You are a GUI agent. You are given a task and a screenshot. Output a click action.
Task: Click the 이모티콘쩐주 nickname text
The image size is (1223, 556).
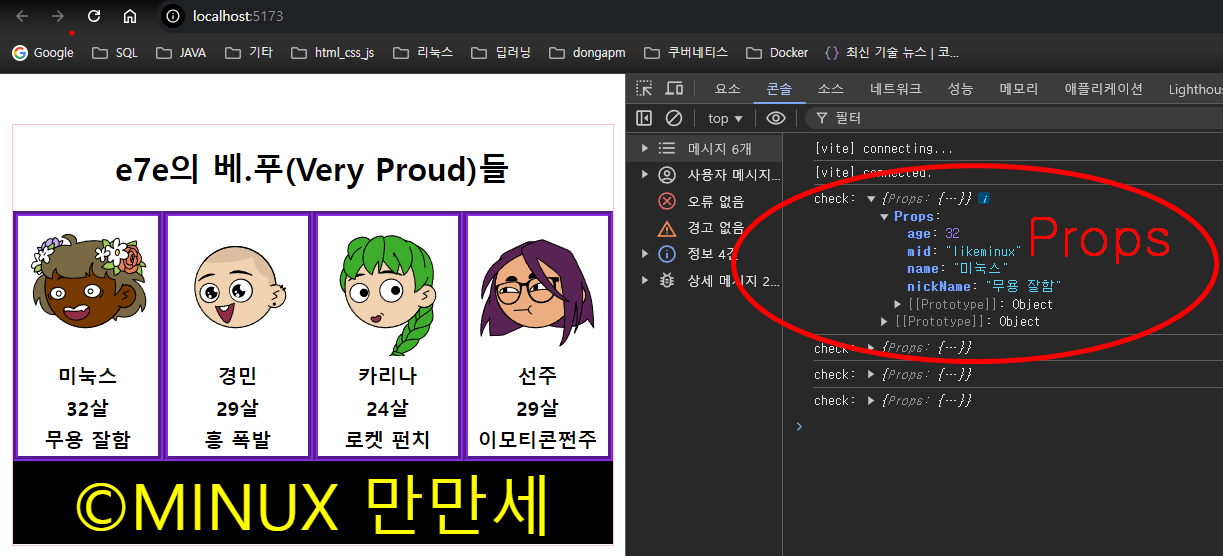coord(538,440)
